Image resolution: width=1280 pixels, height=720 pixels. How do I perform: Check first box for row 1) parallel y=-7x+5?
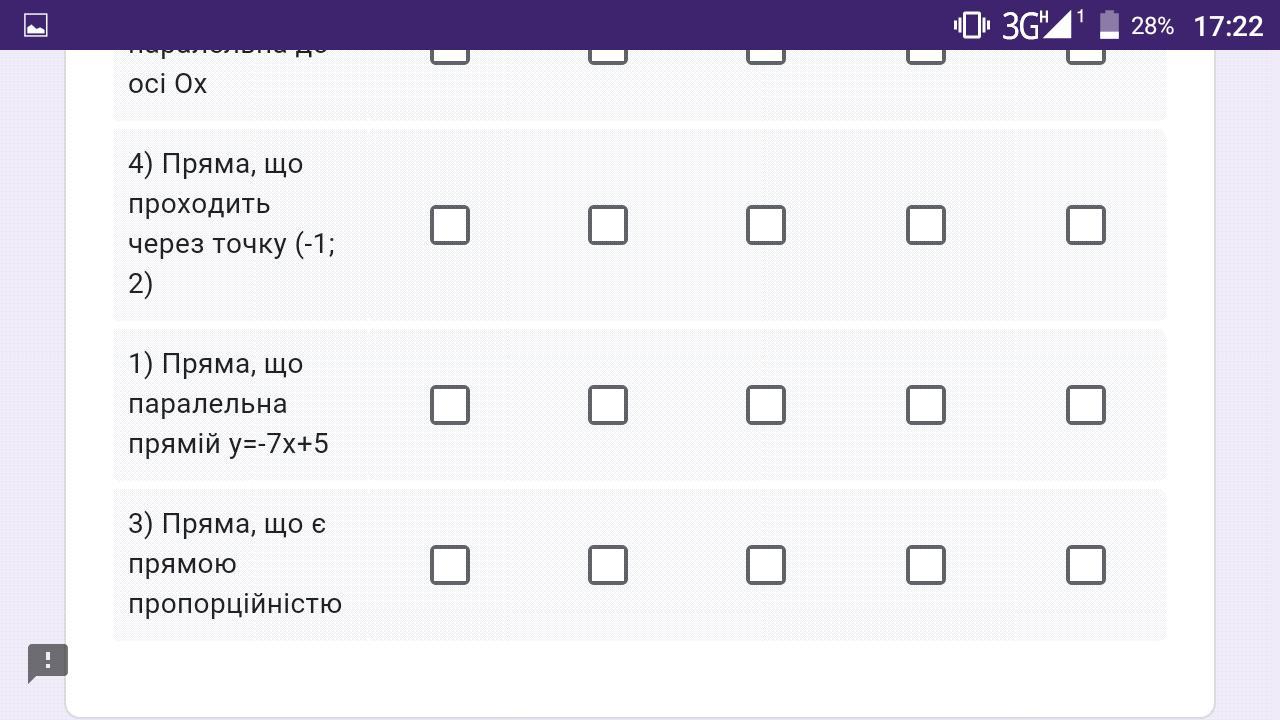click(x=450, y=405)
